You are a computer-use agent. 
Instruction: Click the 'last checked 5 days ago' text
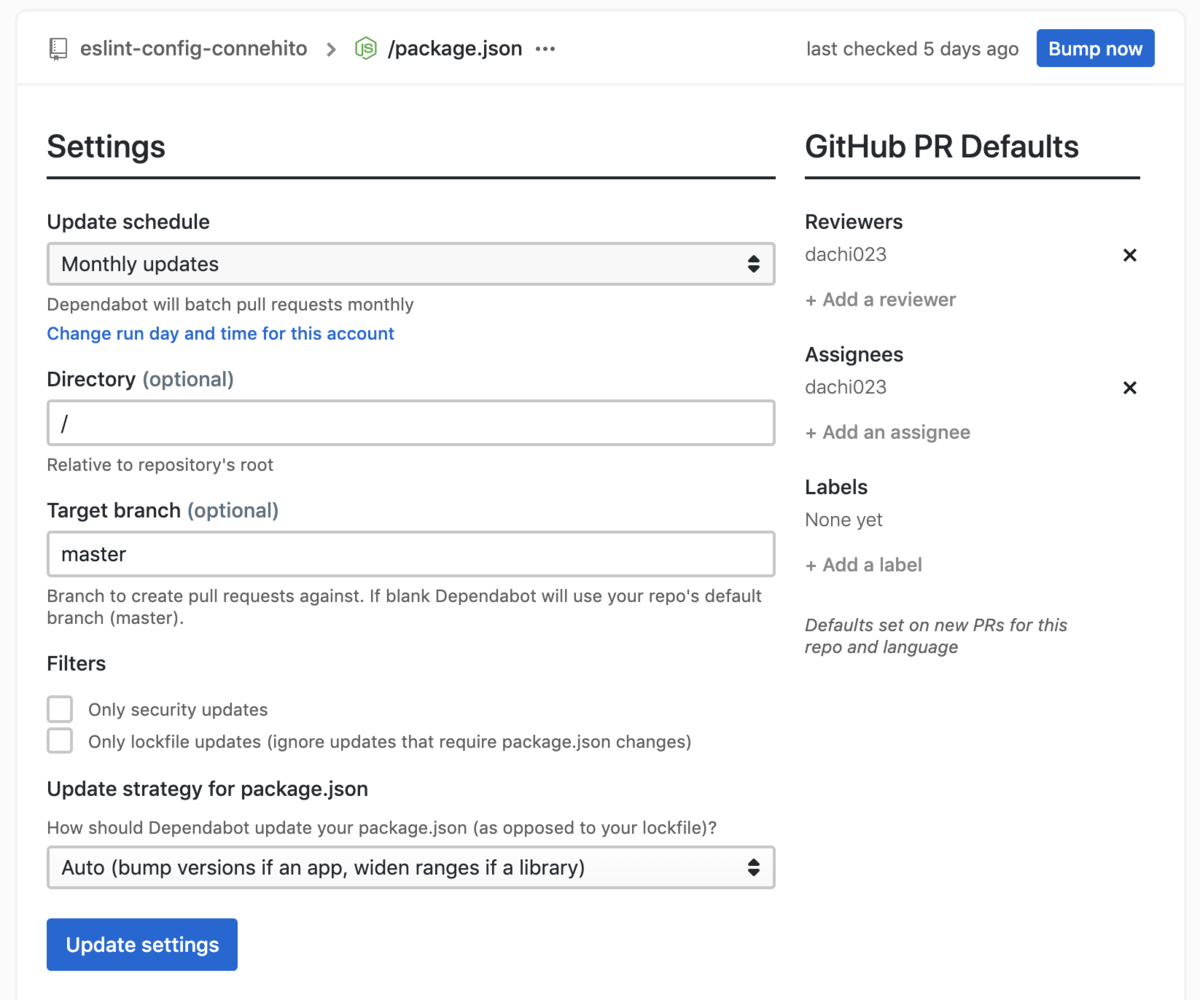pyautogui.click(x=913, y=49)
